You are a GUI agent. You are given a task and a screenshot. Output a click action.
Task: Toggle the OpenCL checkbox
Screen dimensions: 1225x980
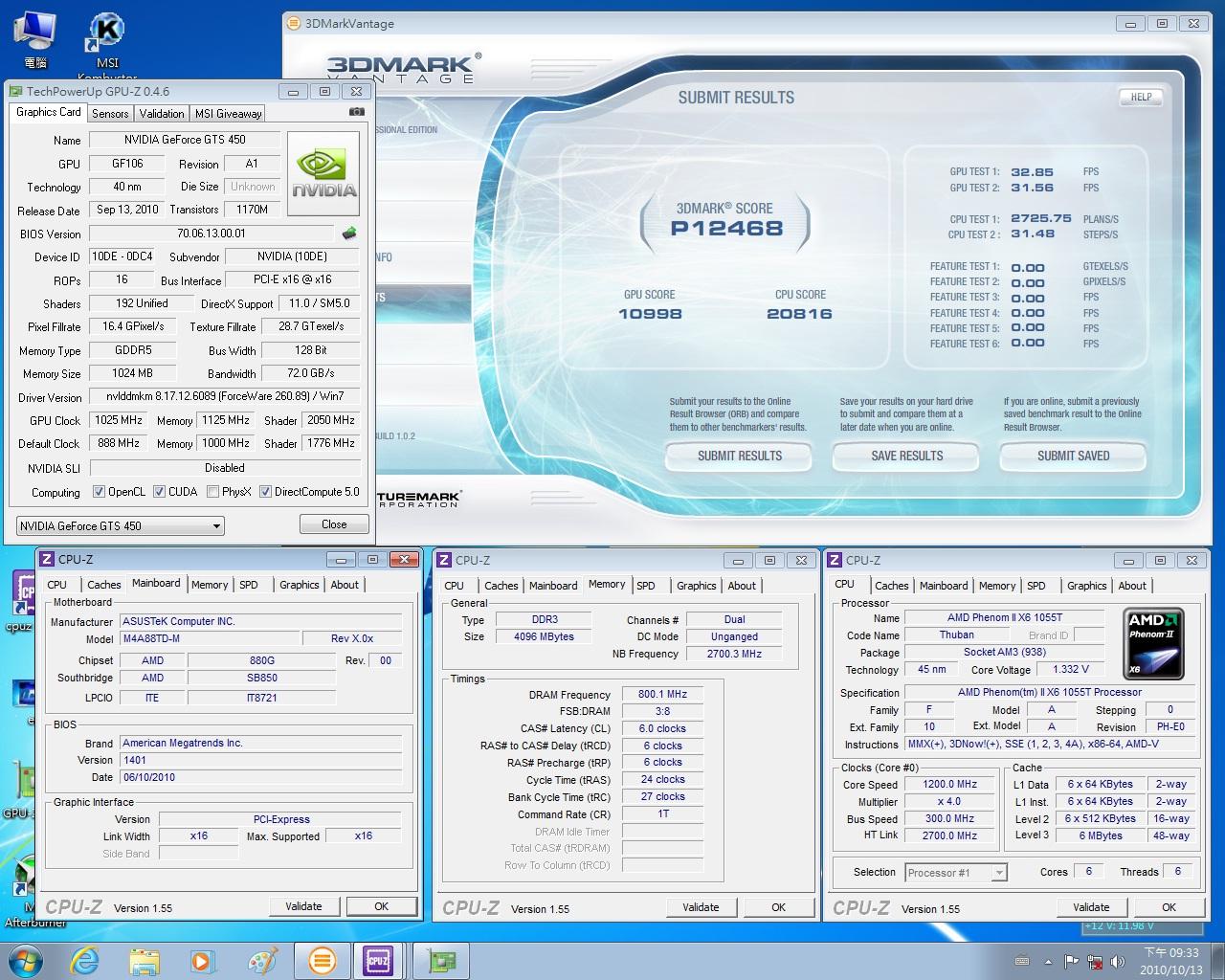99,492
